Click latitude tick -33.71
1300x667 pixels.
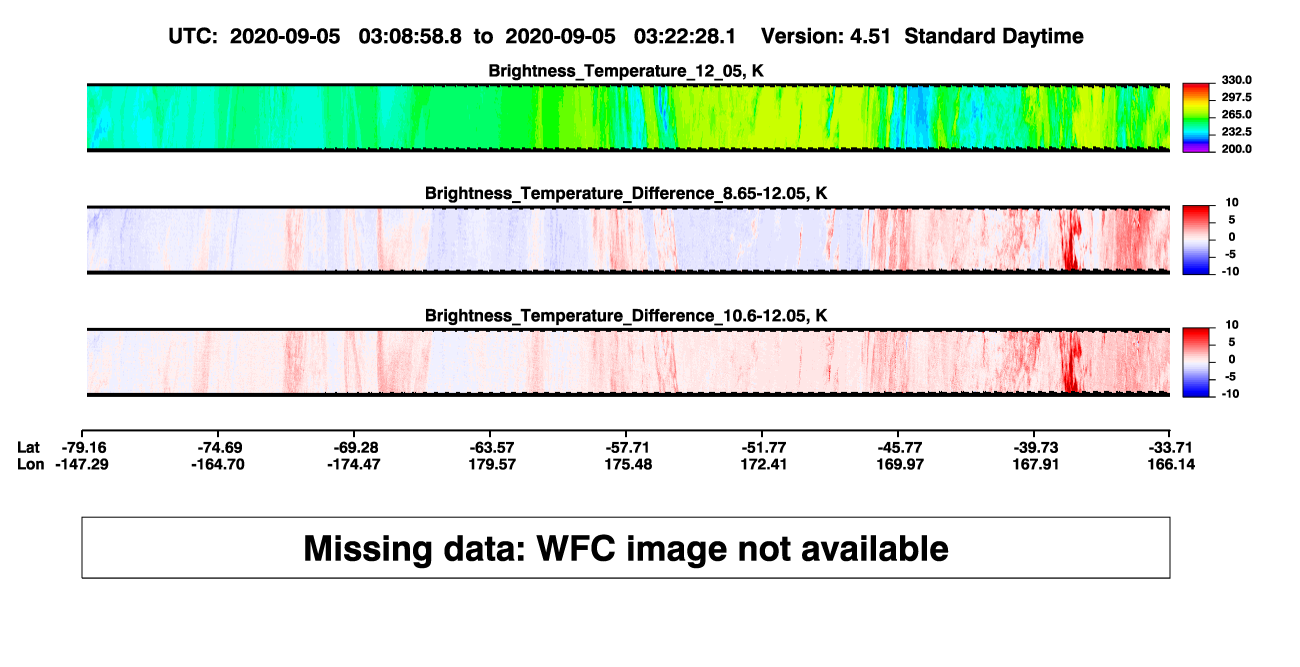coord(1170,447)
